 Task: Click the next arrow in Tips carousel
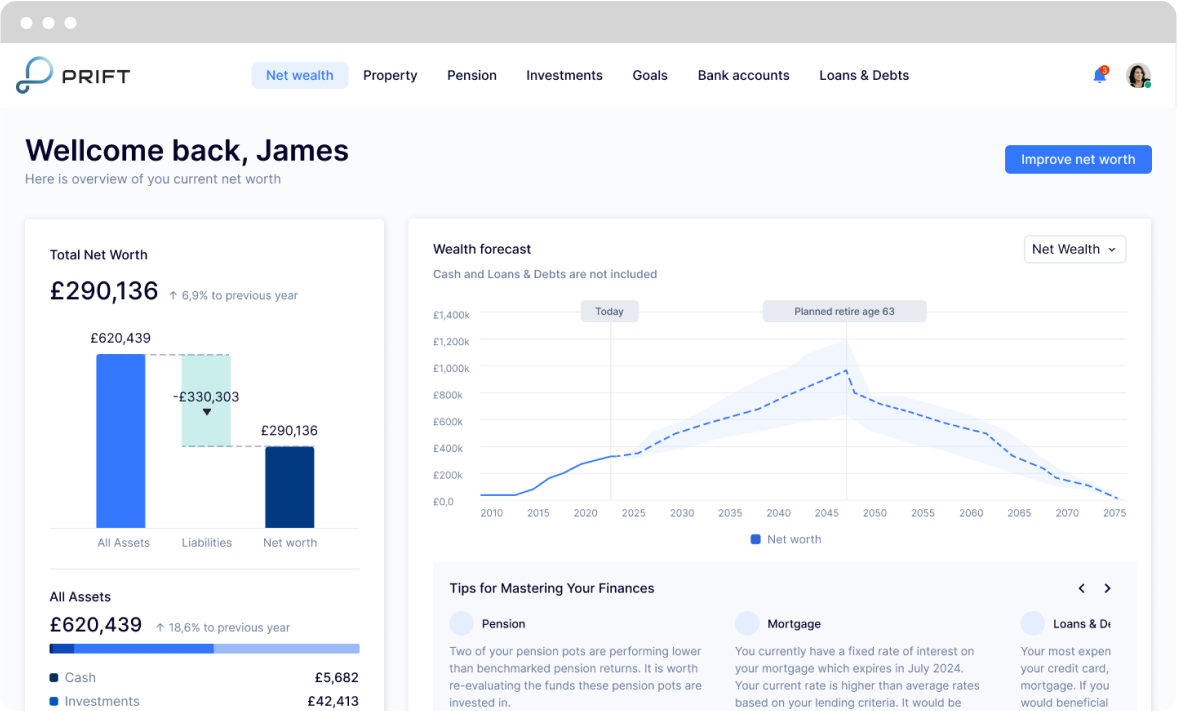1107,588
